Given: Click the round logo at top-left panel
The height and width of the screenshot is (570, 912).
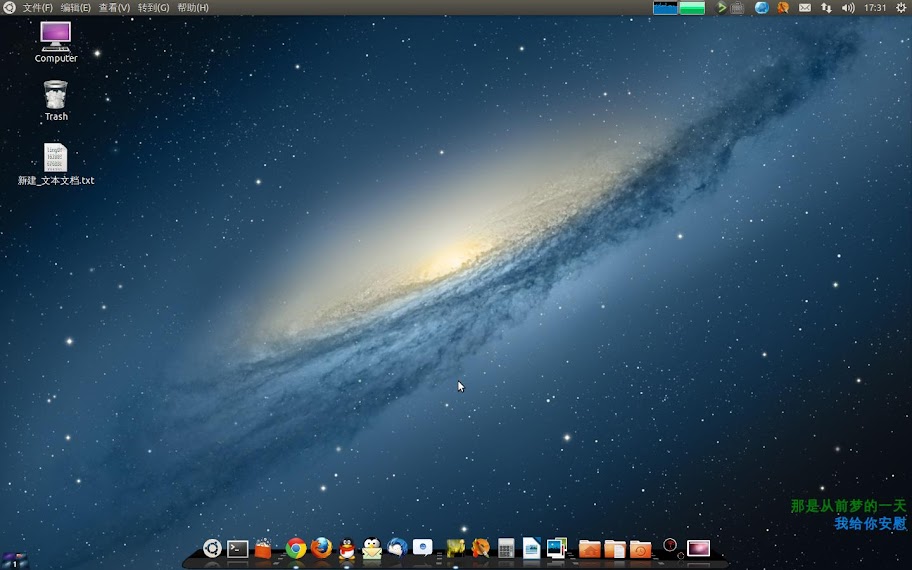Looking at the screenshot, I should (9, 8).
